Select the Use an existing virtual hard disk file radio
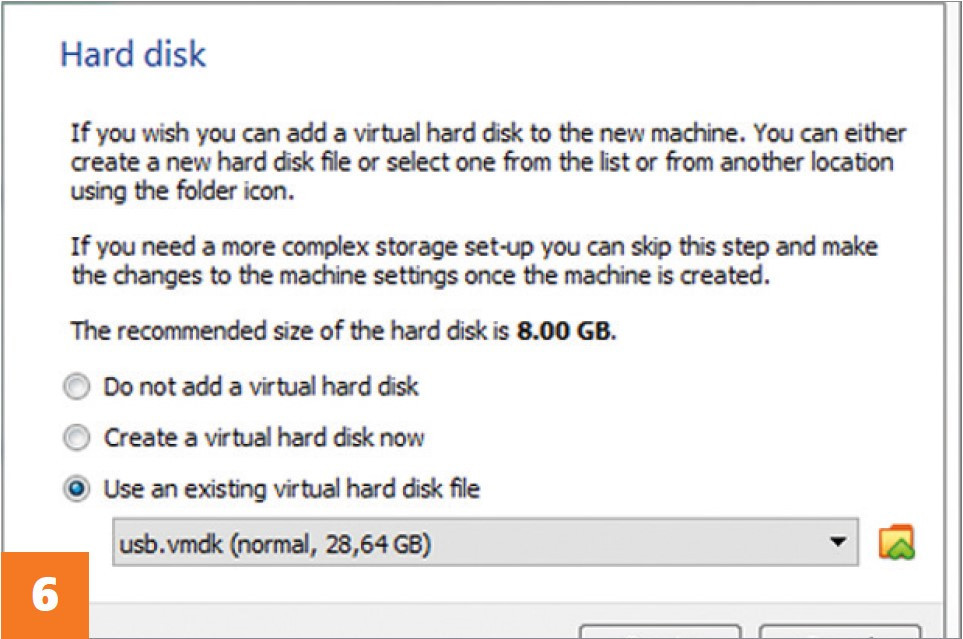 click(77, 489)
